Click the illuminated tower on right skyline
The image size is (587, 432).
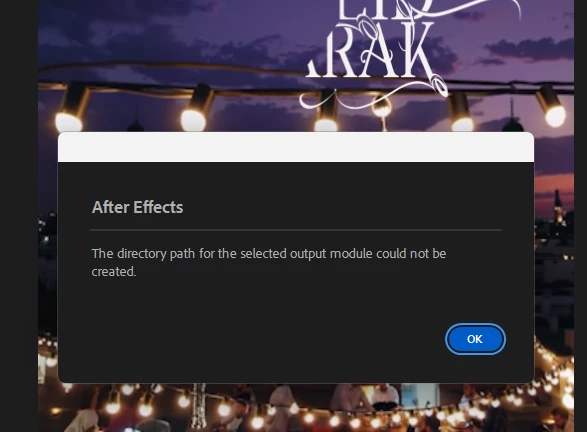point(558,206)
